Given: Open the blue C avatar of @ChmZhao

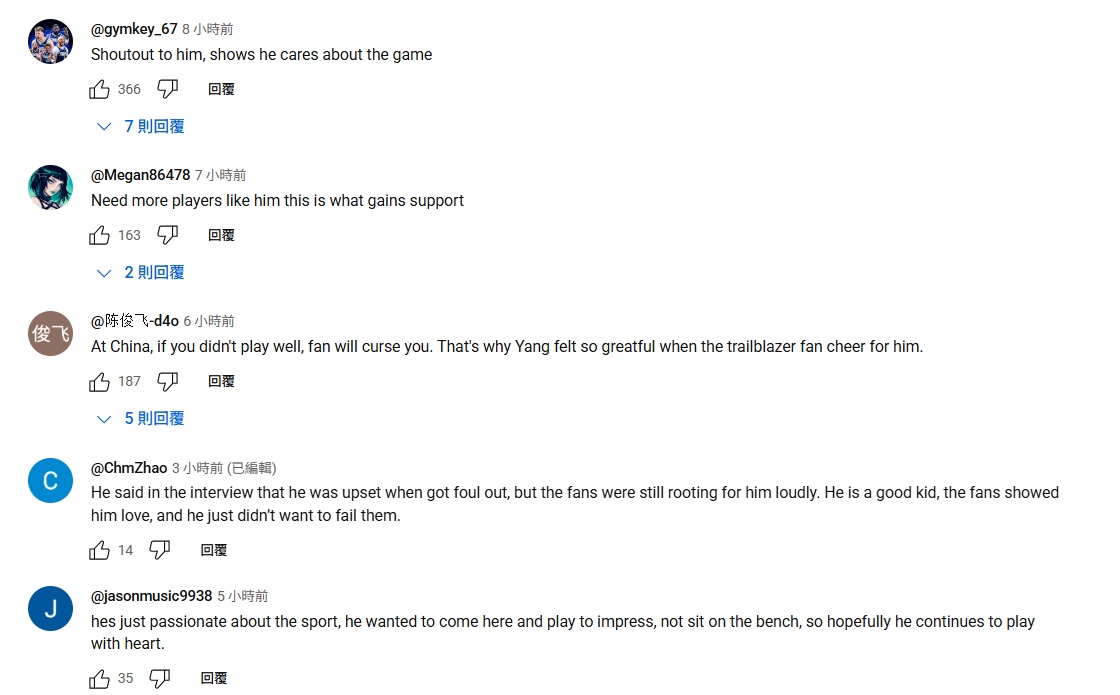Looking at the screenshot, I should (50, 480).
